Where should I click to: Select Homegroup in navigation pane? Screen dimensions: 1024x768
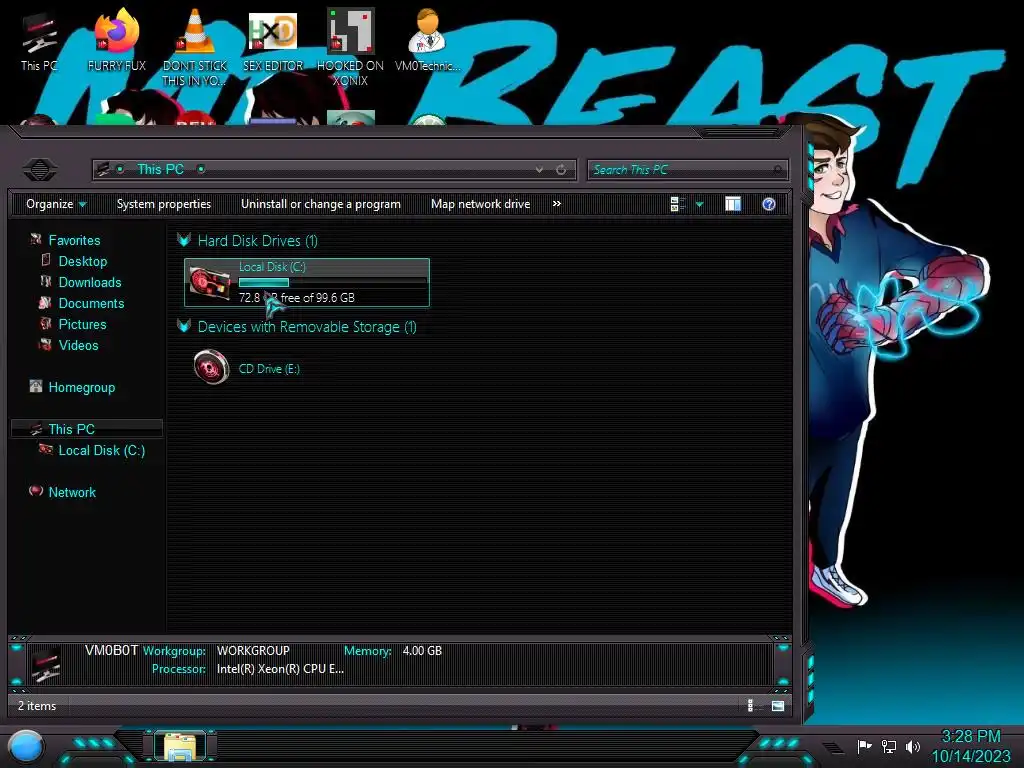pos(82,387)
